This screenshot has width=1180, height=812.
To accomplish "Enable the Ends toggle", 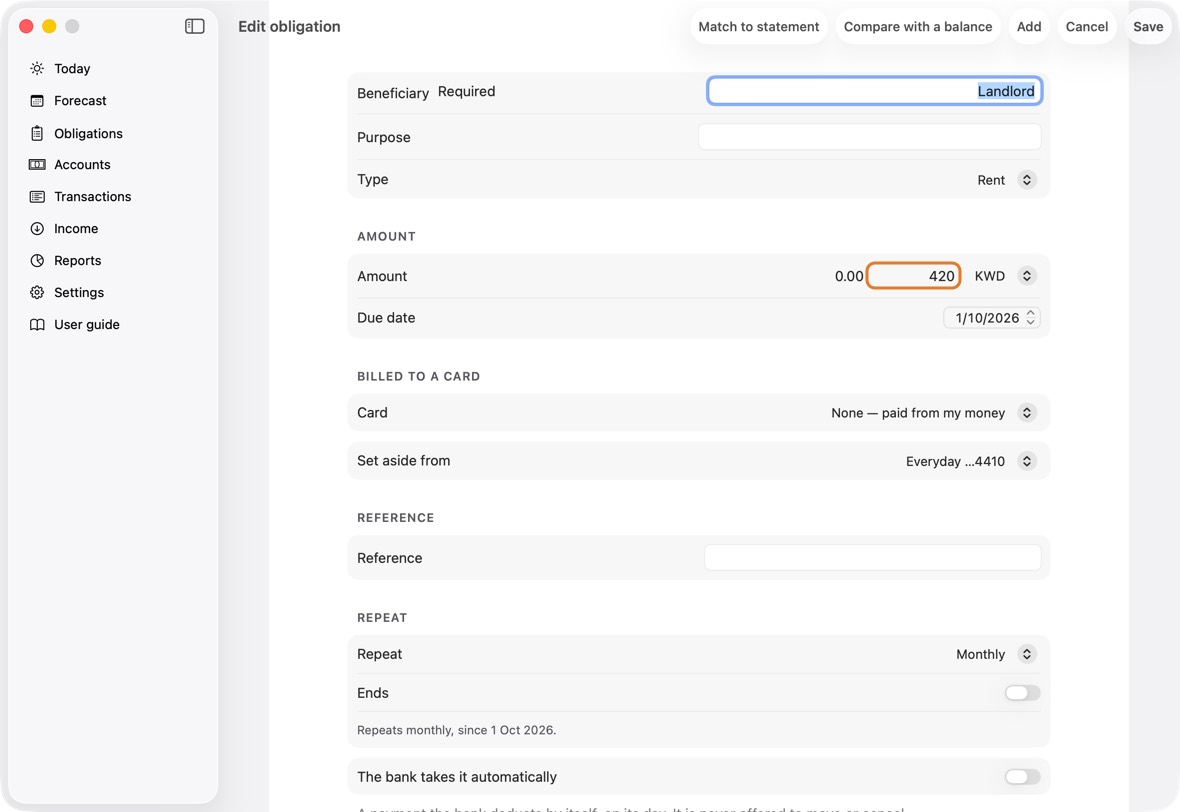I will tap(1022, 692).
